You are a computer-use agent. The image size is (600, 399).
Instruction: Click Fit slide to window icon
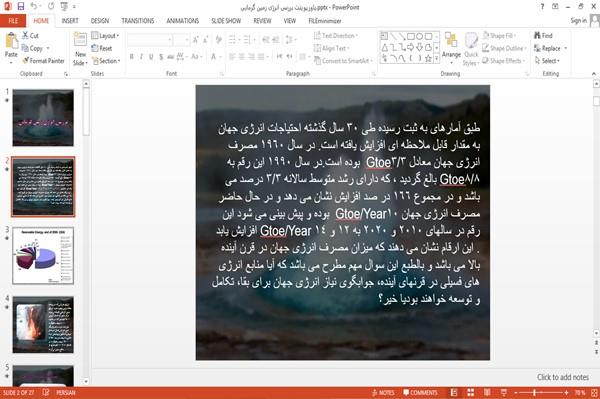click(x=594, y=392)
